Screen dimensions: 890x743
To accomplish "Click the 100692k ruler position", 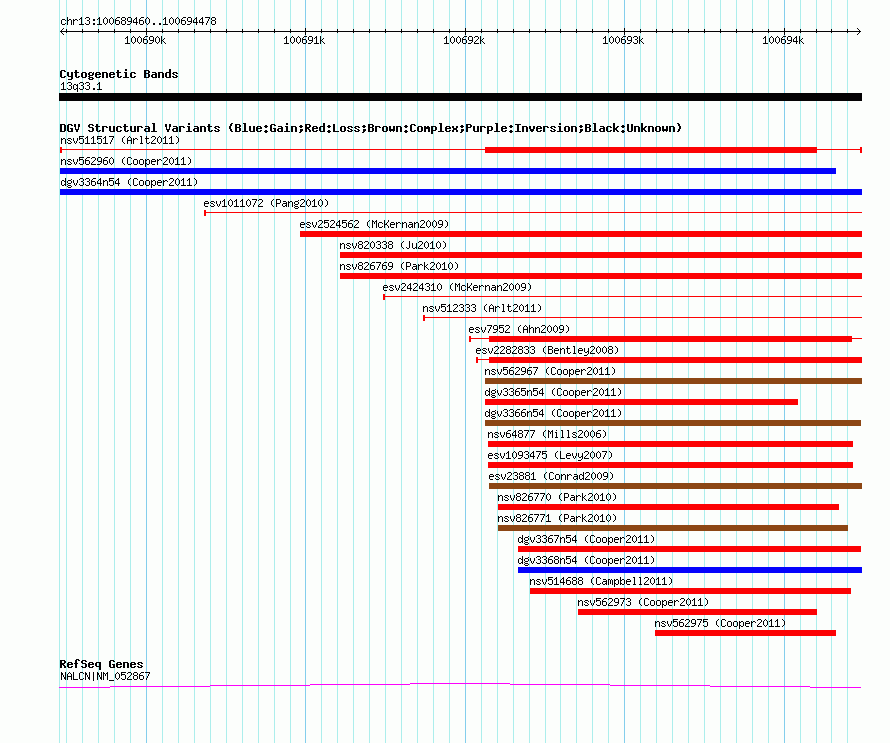I will [464, 40].
